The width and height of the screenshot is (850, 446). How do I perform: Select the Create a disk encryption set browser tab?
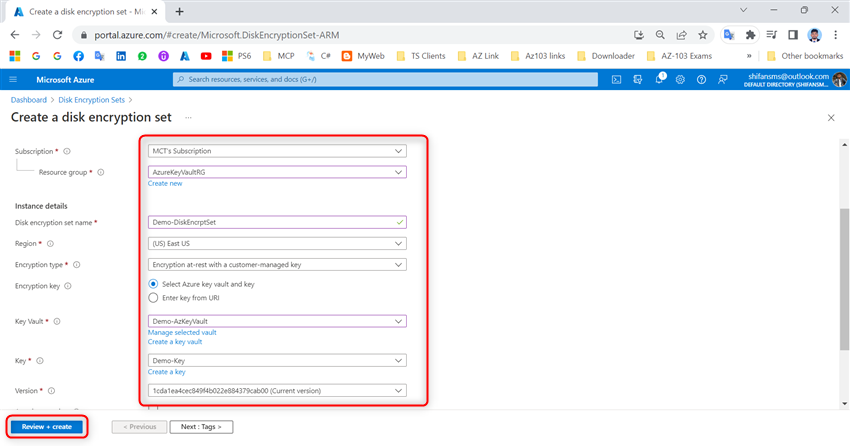pos(87,11)
